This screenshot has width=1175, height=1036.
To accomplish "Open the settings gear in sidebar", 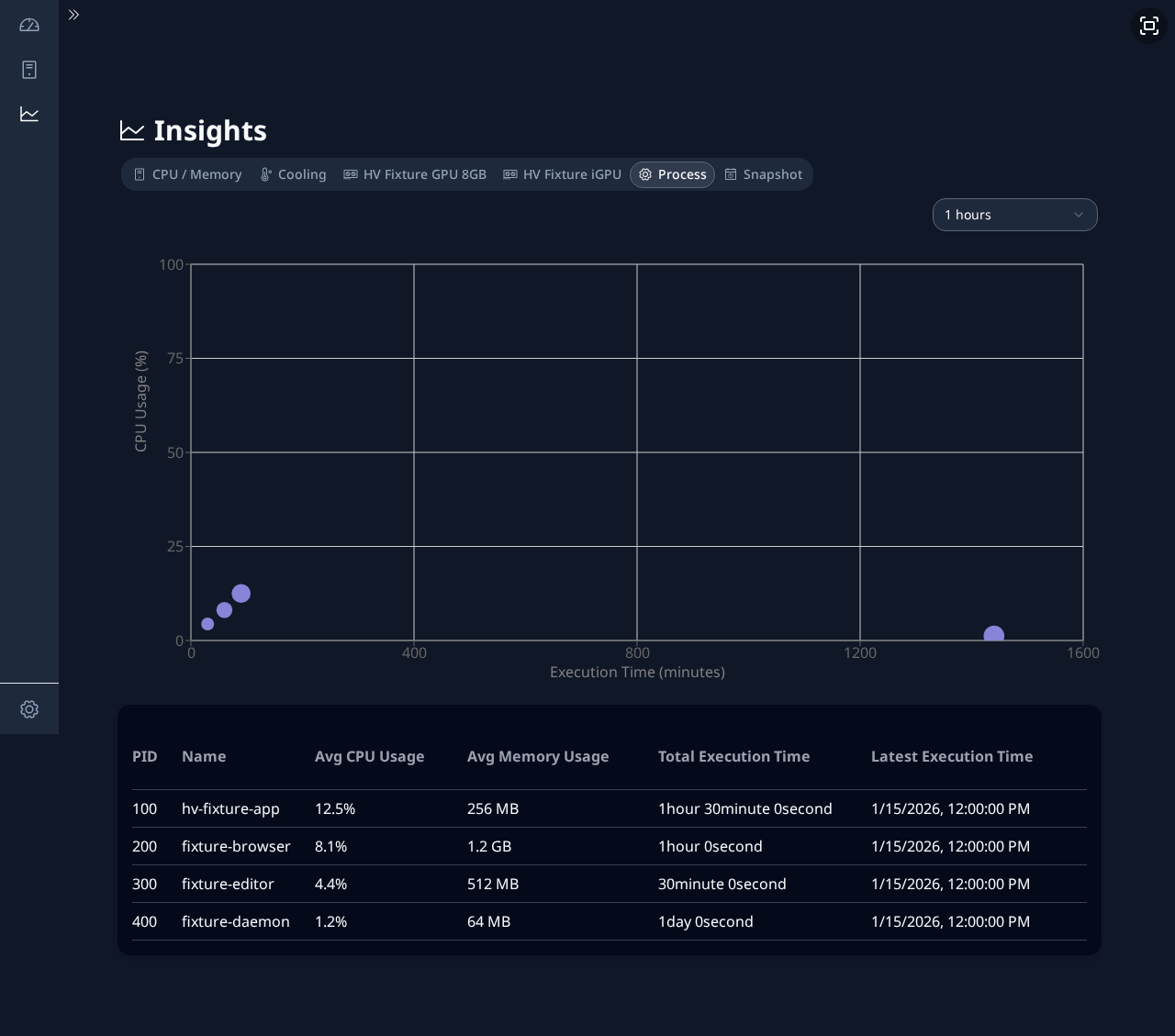I will (29, 709).
